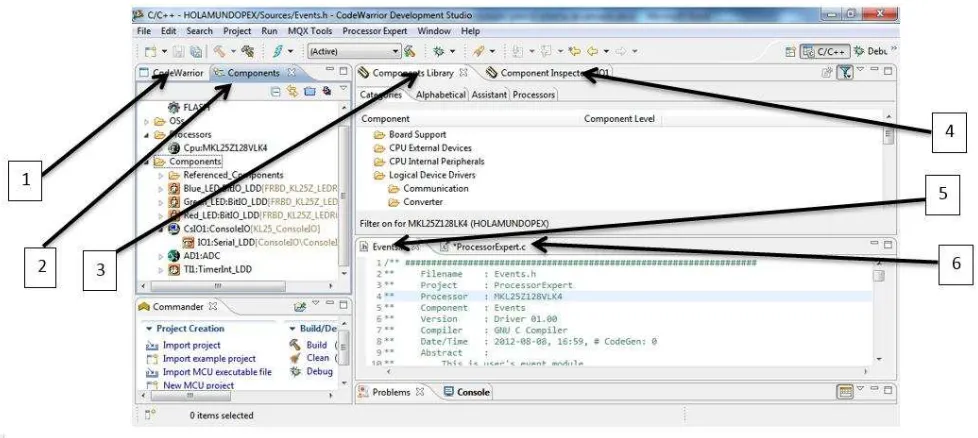Expand the Referenced_Components folder
This screenshot has width=978, height=438.
161,175
